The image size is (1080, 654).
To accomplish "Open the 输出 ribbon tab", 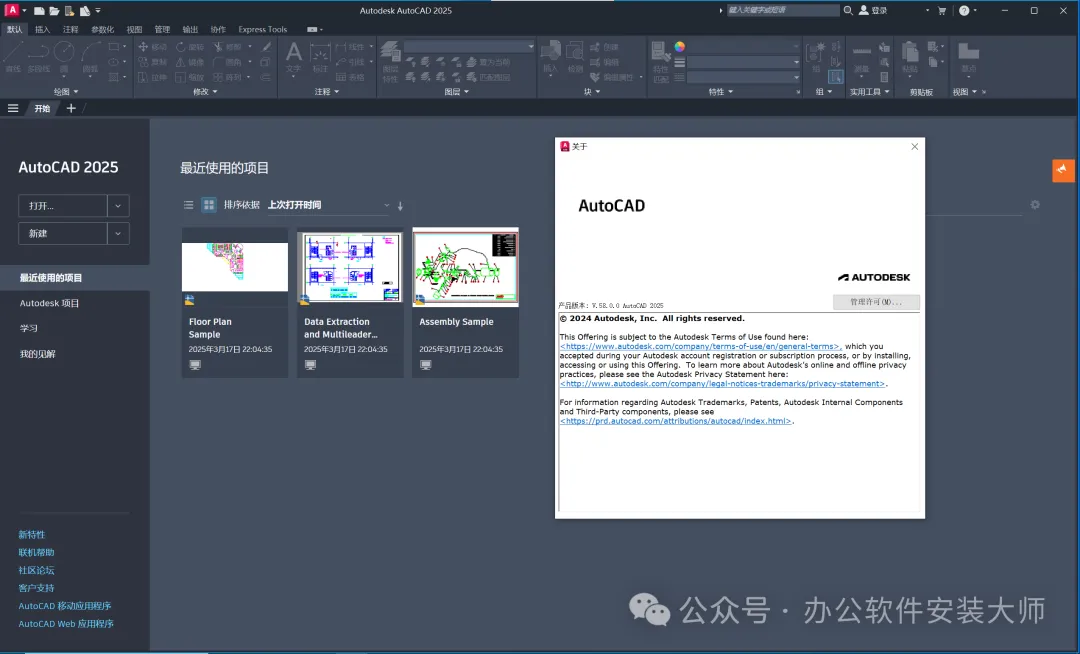I will 189,30.
